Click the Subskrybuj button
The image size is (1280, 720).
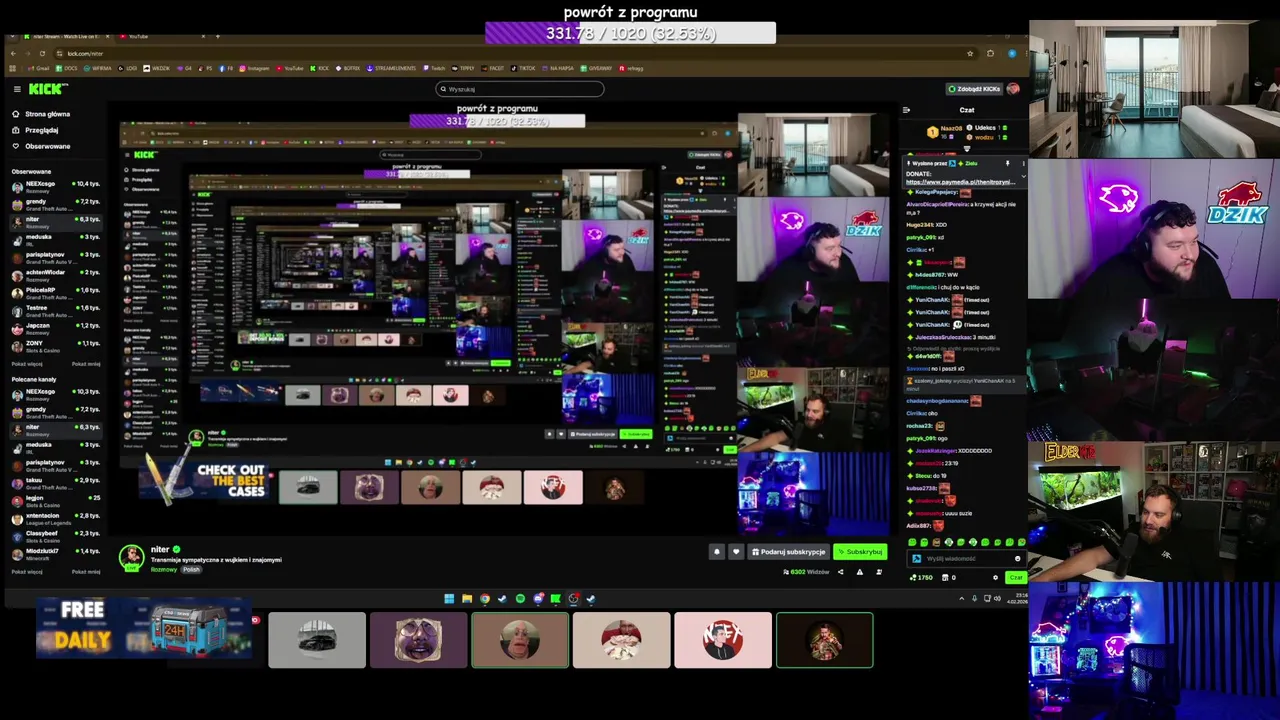coord(860,552)
